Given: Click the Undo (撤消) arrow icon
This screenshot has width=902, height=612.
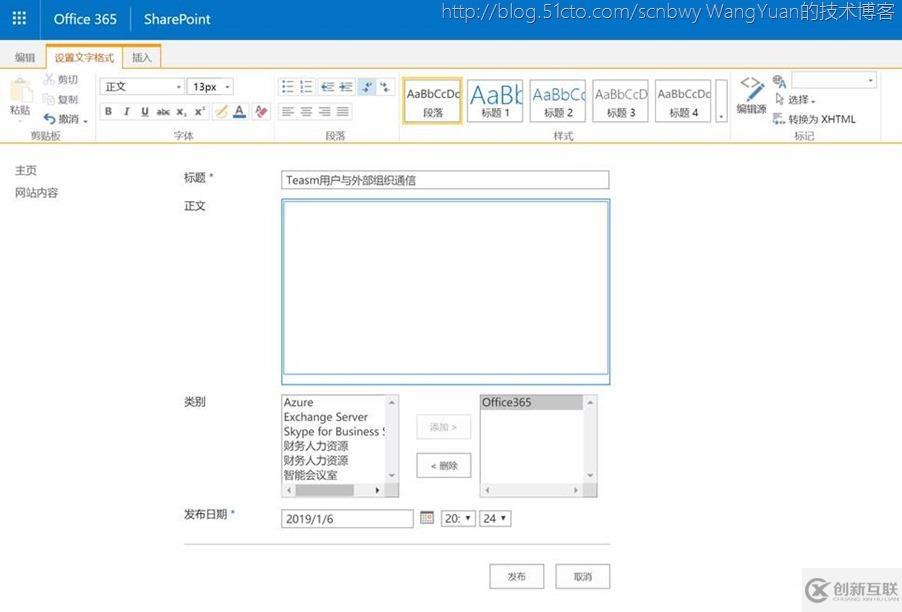Looking at the screenshot, I should click(49, 119).
